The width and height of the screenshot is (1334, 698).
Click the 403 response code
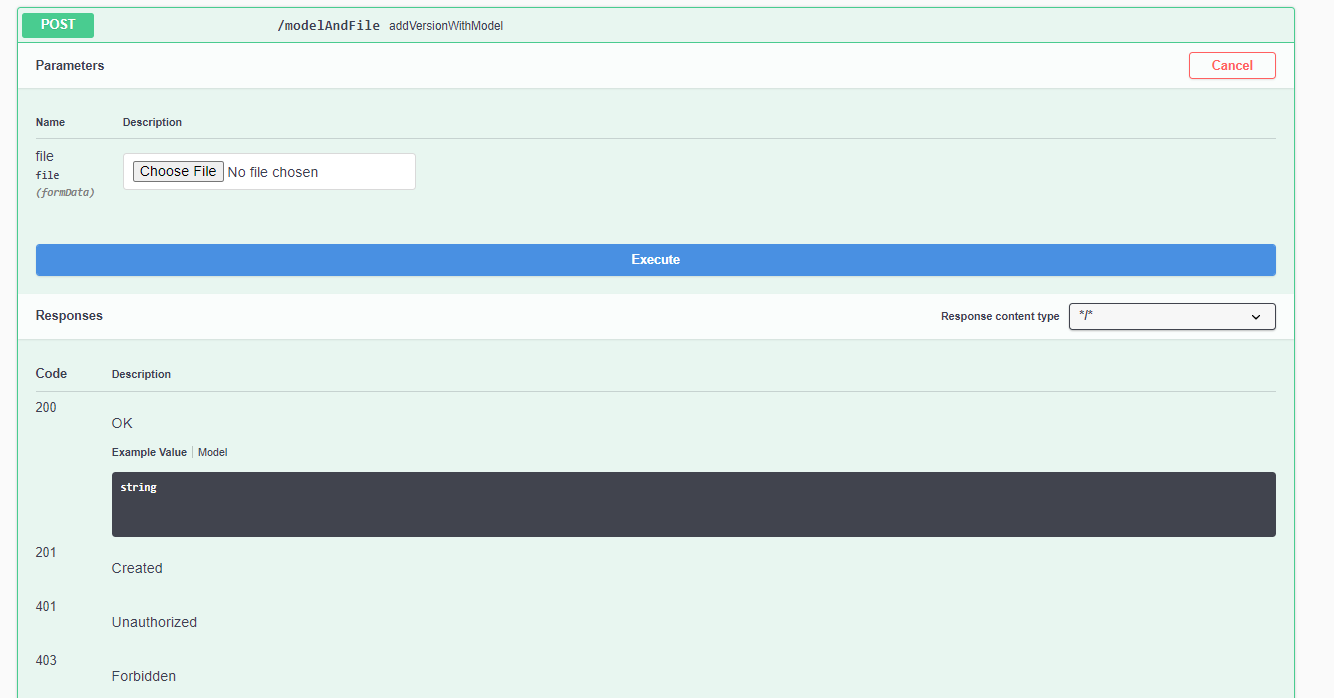click(x=46, y=660)
